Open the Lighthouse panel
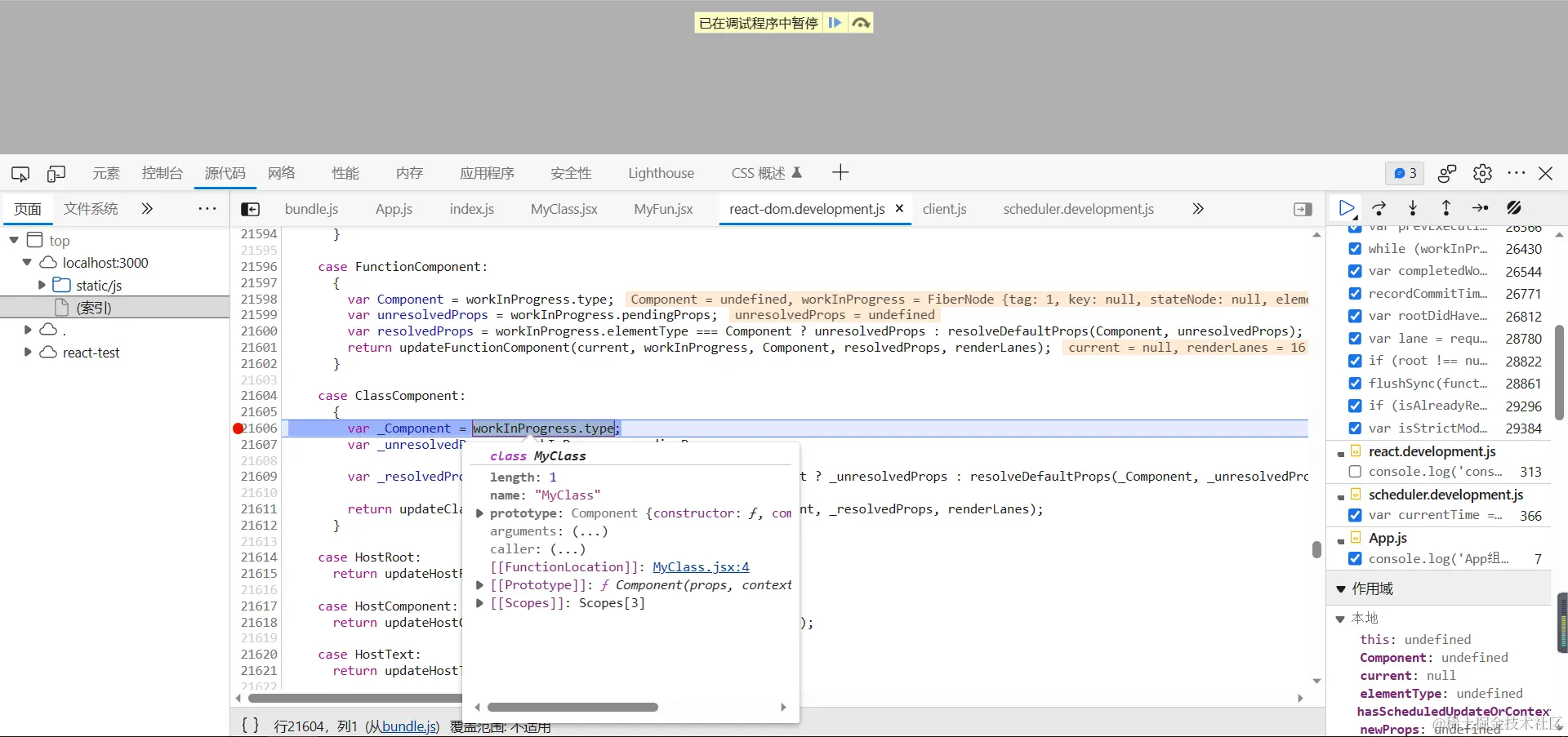The image size is (1568, 737). click(x=661, y=173)
